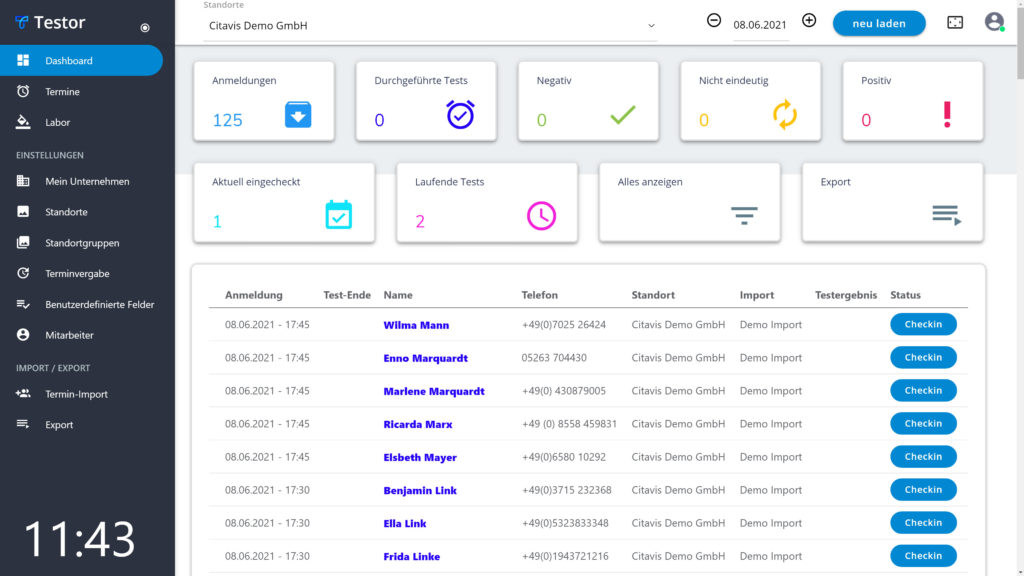The width and height of the screenshot is (1024, 576).
Task: Checkin Wilma Mann
Action: click(923, 325)
